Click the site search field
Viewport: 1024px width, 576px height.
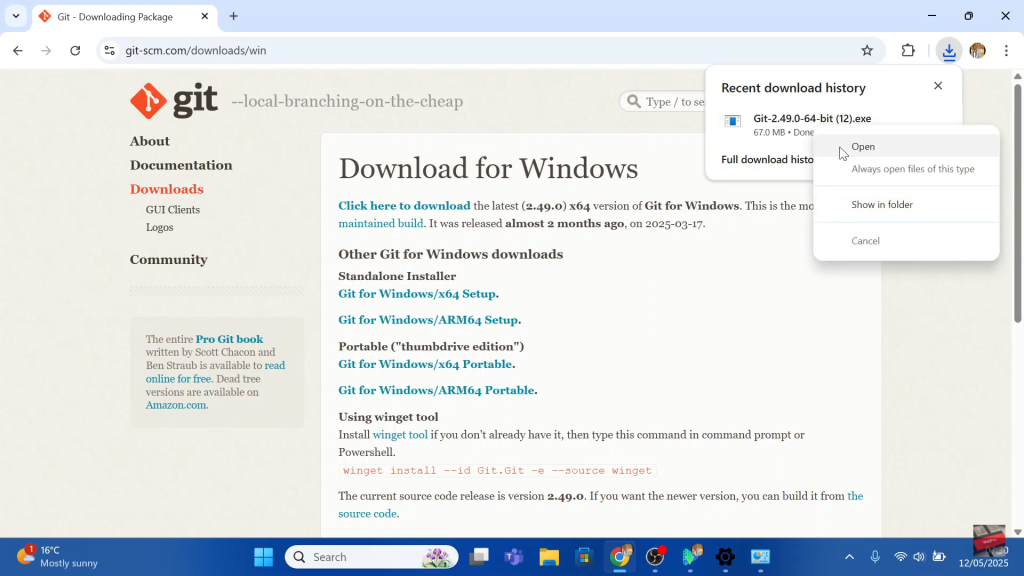point(663,101)
